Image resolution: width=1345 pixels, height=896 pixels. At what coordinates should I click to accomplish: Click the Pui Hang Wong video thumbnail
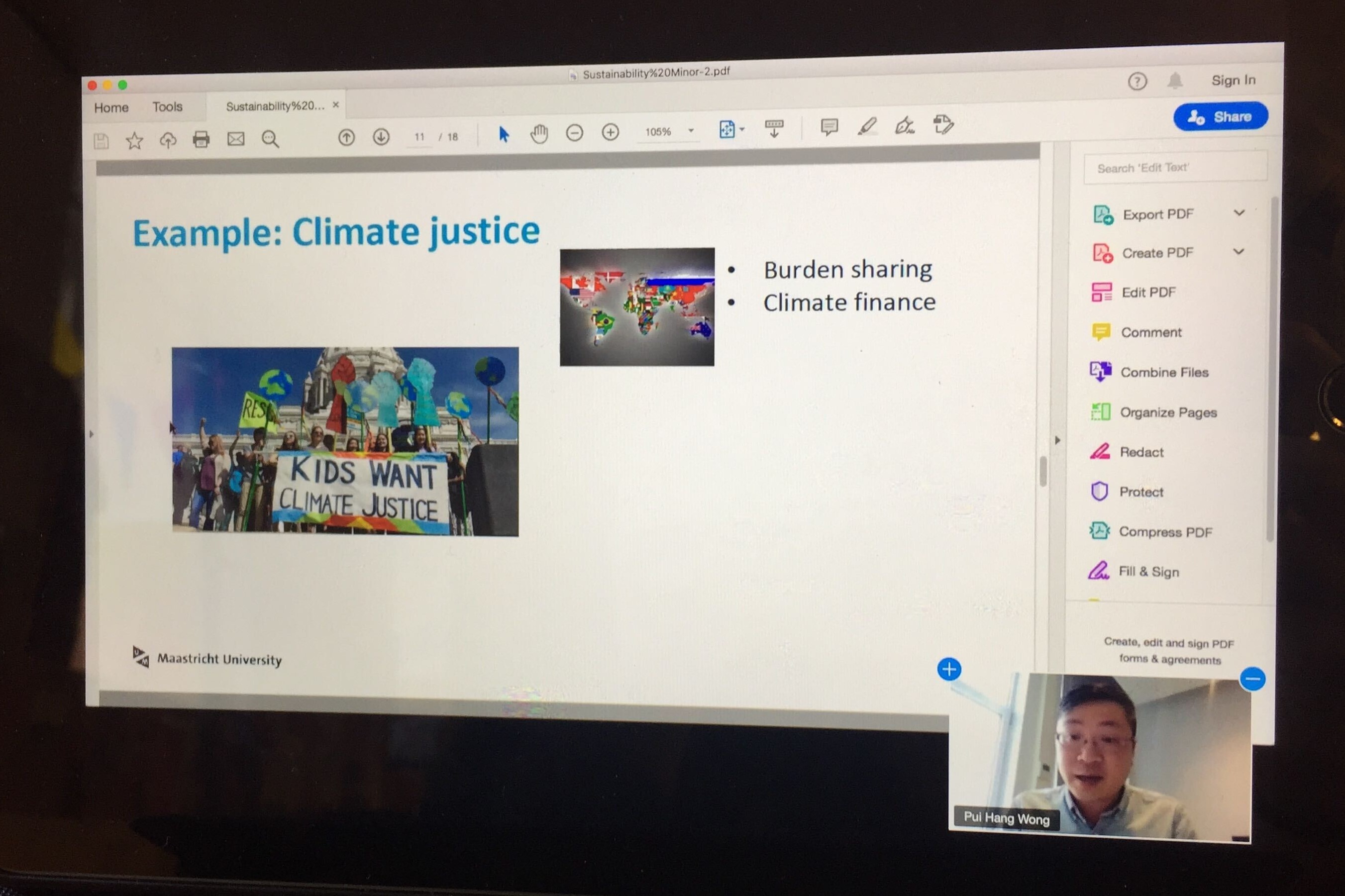pos(1099,758)
